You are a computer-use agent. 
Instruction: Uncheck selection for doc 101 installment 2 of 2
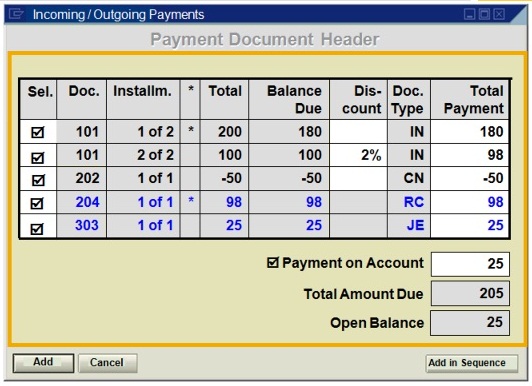[37, 157]
